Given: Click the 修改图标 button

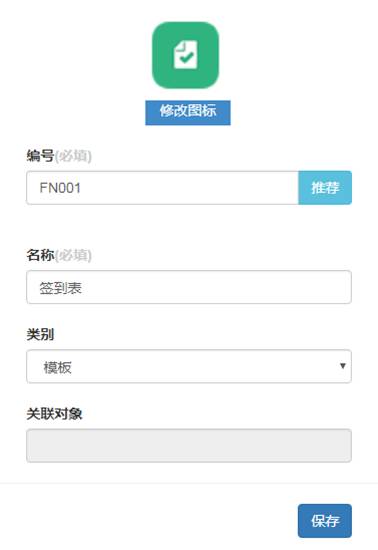Looking at the screenshot, I should coord(188,113).
